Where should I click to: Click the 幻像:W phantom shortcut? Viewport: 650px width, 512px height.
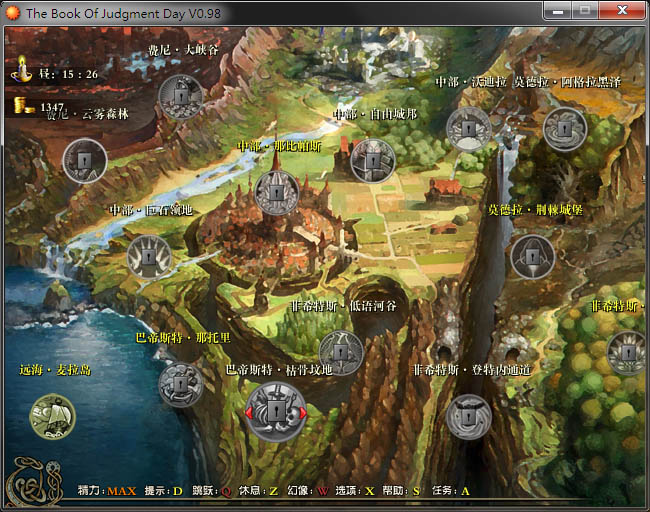pyautogui.click(x=308, y=491)
